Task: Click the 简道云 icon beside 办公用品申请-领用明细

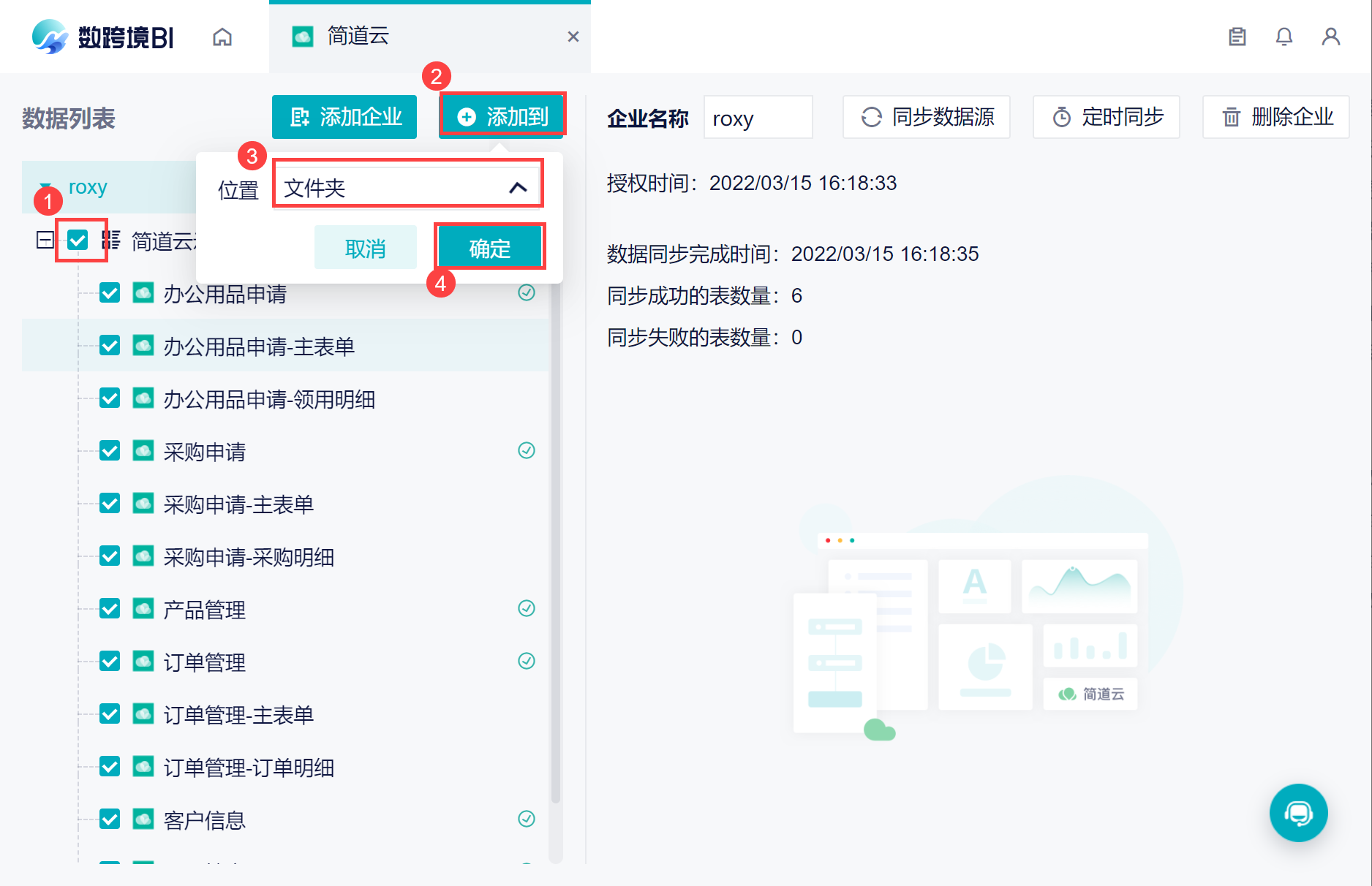Action: pyautogui.click(x=143, y=398)
